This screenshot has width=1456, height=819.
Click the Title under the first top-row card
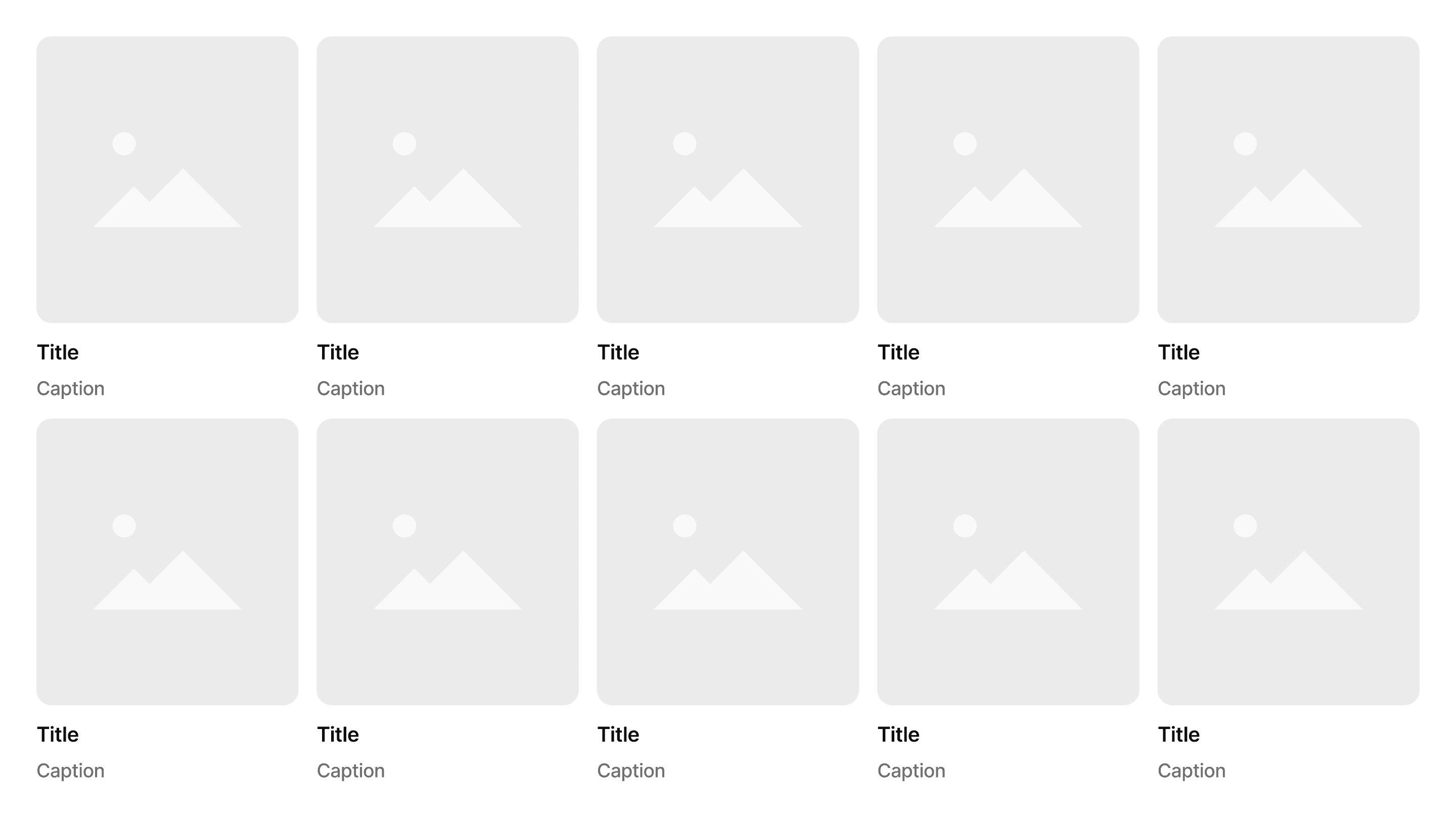(x=58, y=352)
